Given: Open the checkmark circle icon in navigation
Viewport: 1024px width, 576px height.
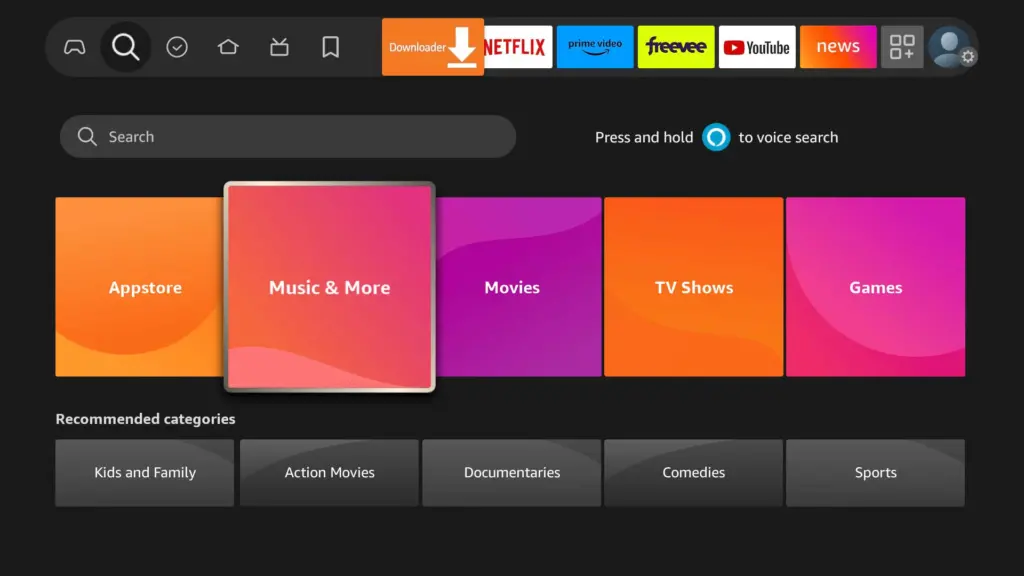Looking at the screenshot, I should click(177, 47).
